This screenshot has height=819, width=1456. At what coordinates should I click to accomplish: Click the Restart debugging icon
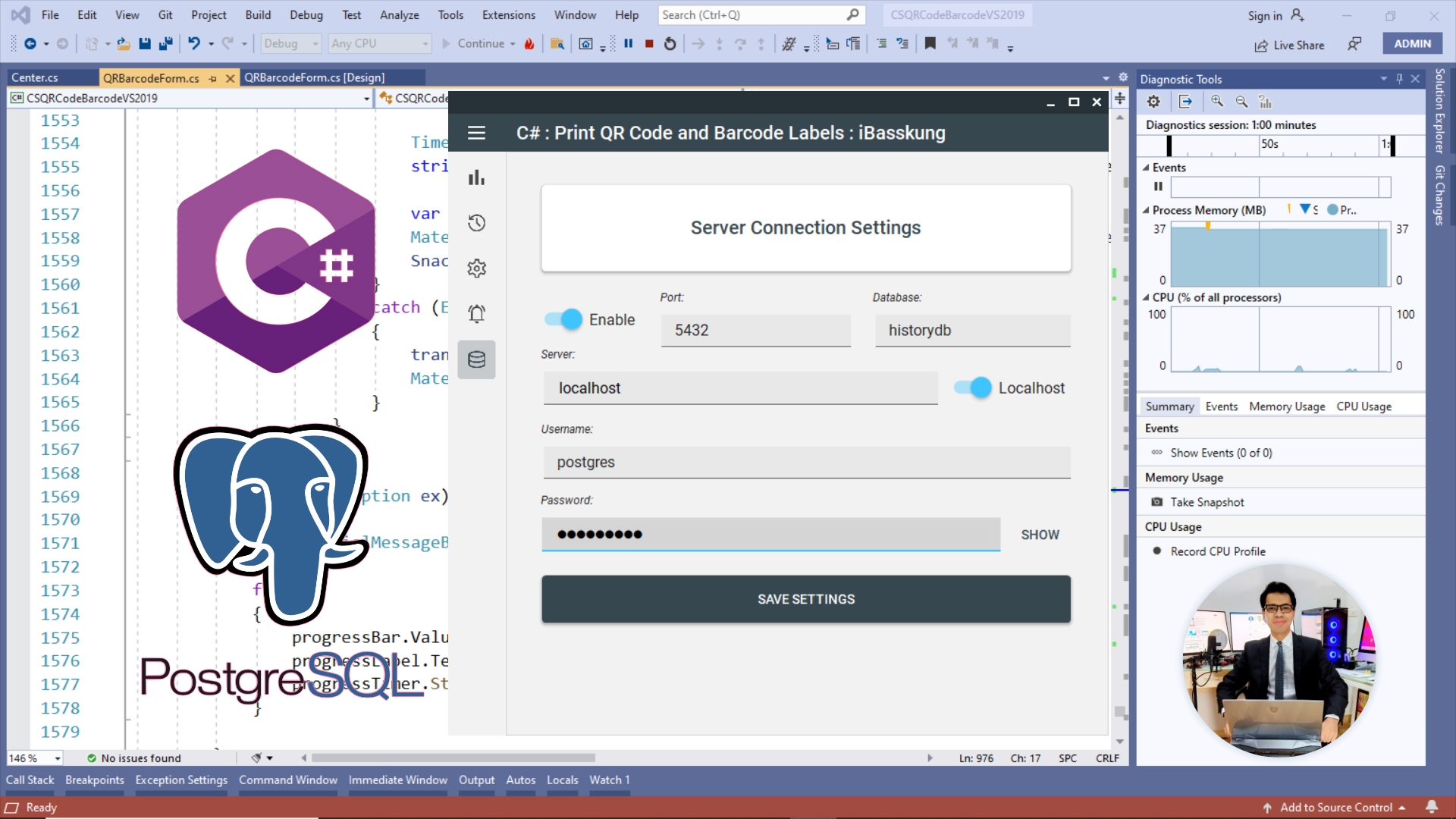pyautogui.click(x=670, y=44)
